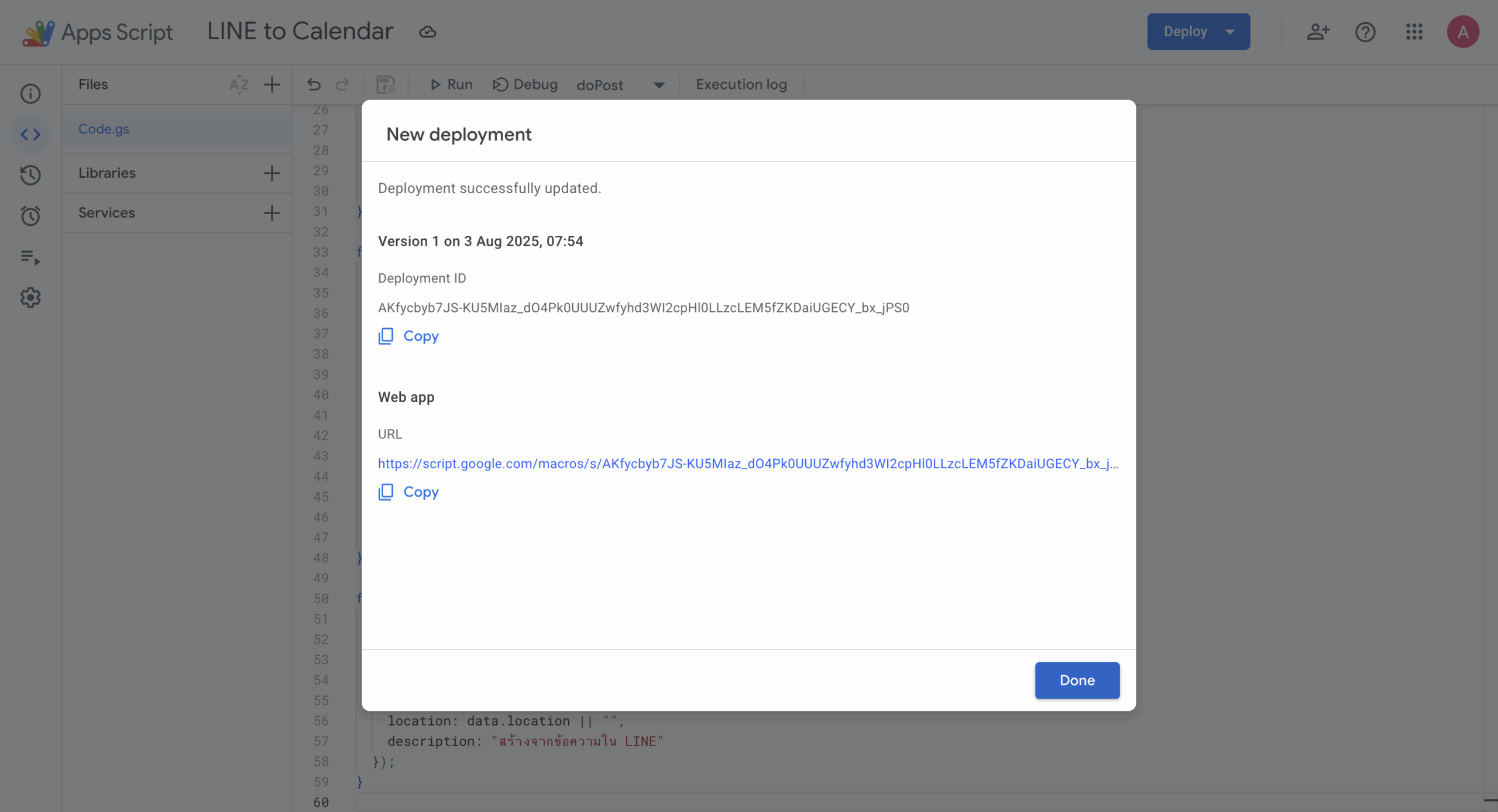Expand the Deploy dropdown arrow
Viewport: 1498px width, 812px height.
coord(1230,32)
